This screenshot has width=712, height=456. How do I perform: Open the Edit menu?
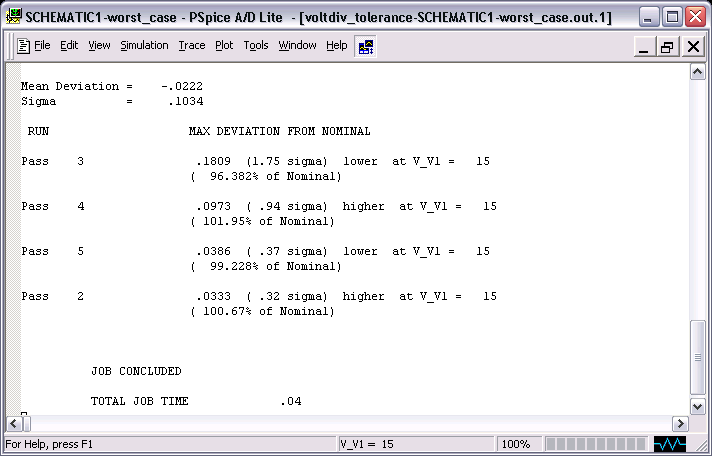[x=69, y=45]
